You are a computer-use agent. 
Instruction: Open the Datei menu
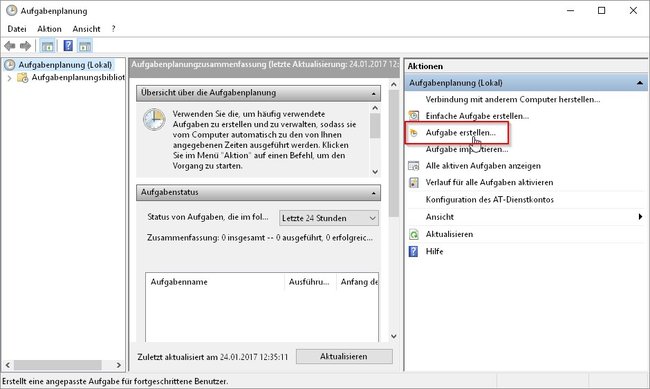click(17, 29)
